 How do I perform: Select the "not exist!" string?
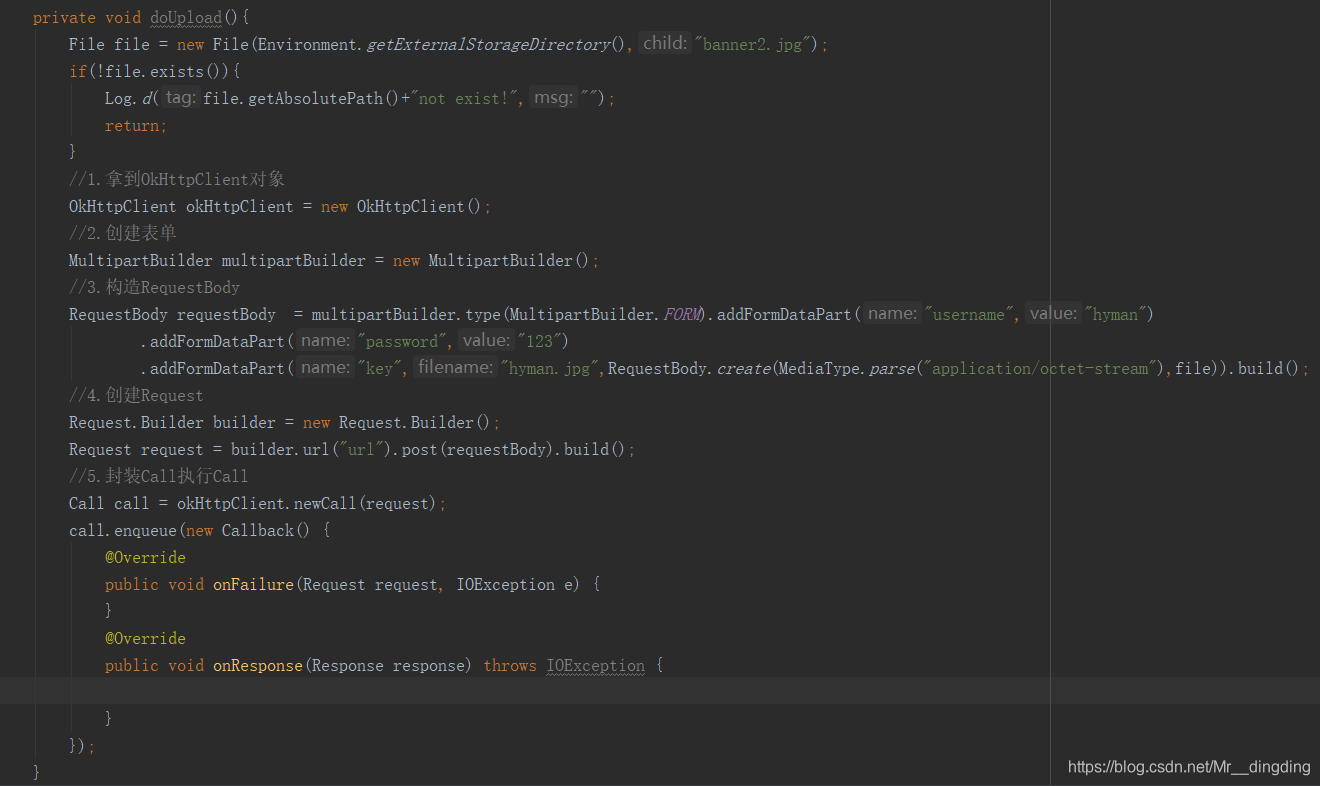[465, 99]
